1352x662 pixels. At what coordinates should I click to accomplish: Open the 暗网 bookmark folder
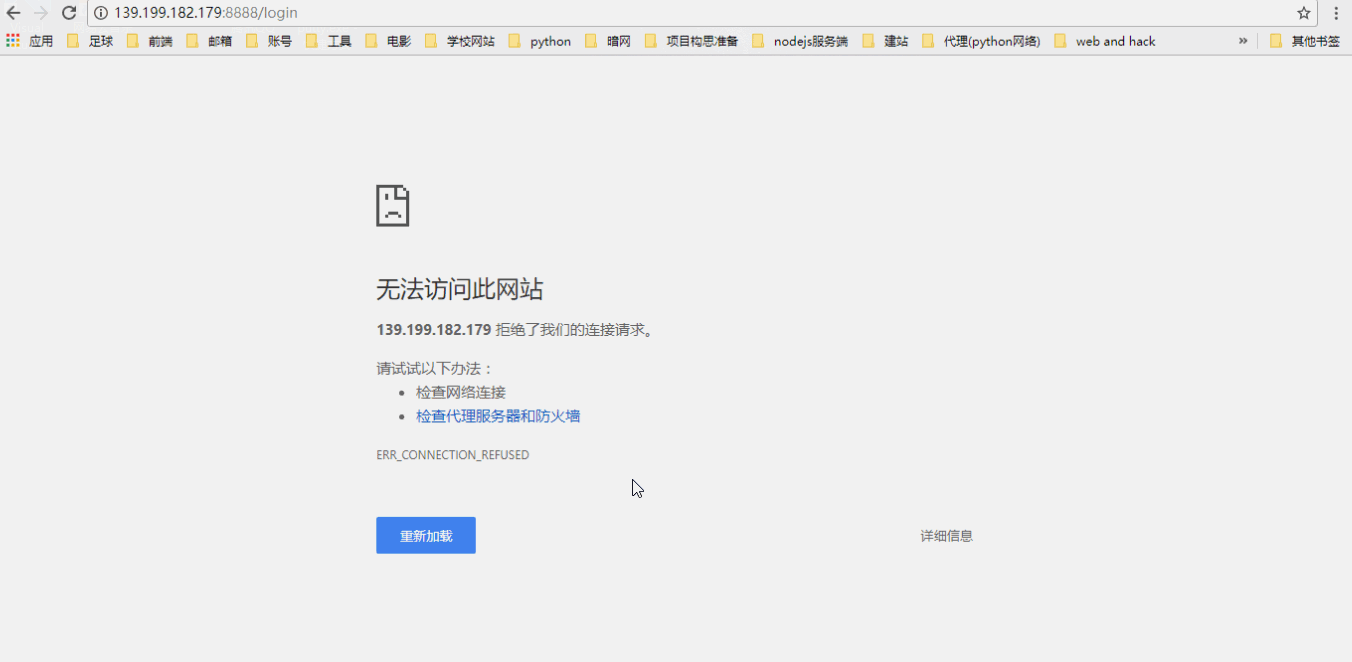(x=608, y=41)
